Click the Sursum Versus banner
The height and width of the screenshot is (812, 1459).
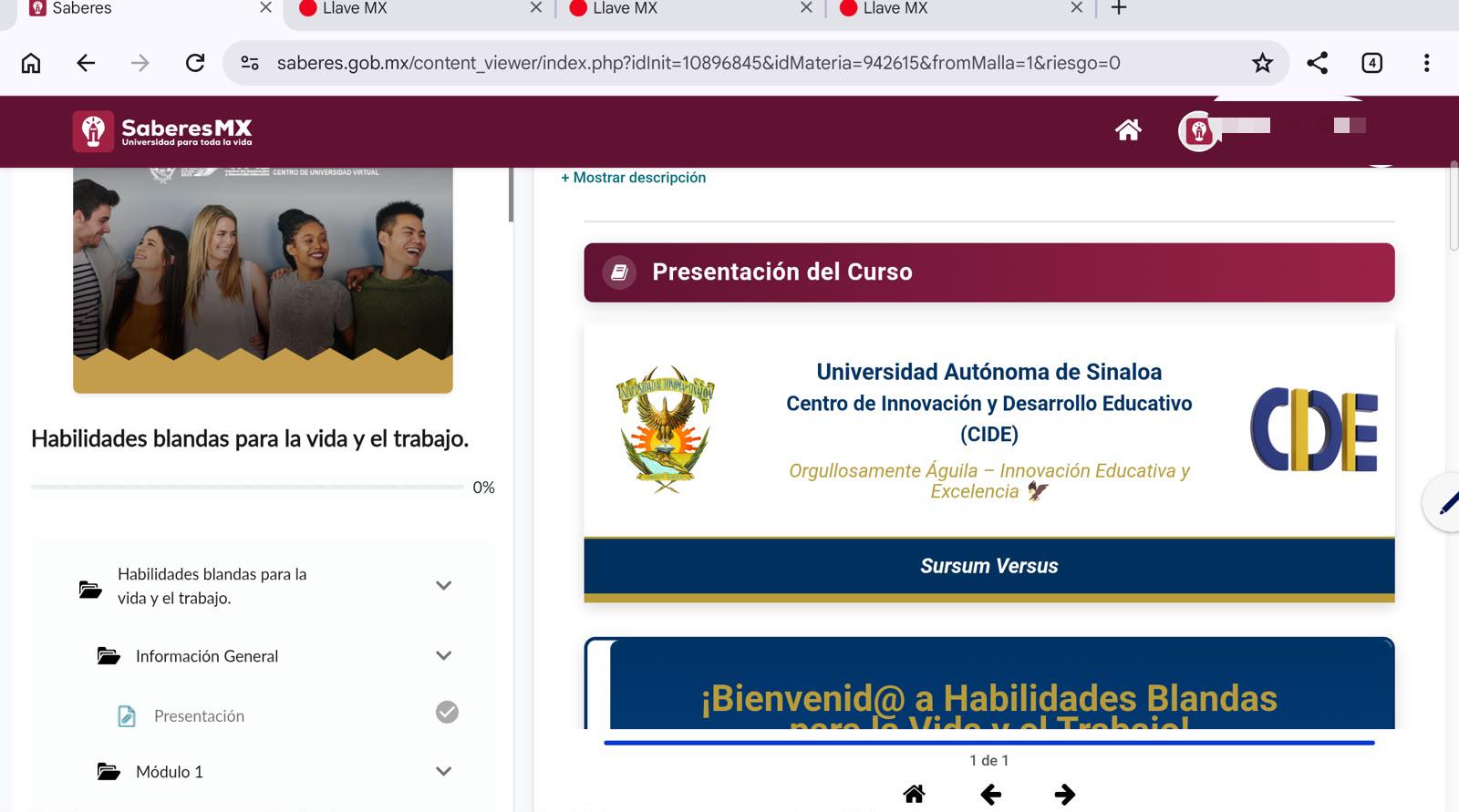[989, 566]
